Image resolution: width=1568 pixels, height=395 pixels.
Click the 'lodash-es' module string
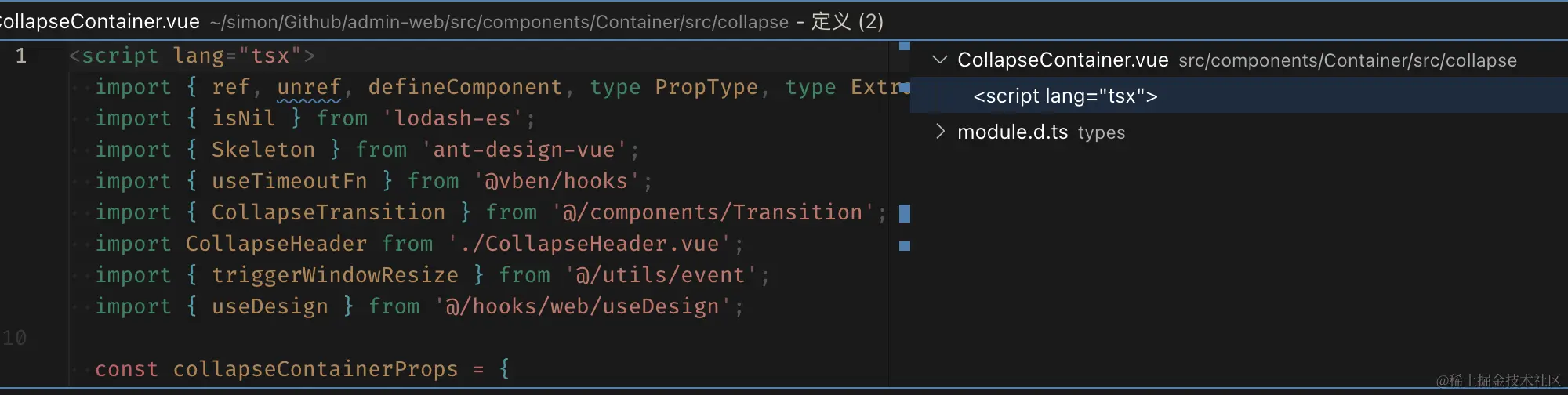tap(452, 118)
